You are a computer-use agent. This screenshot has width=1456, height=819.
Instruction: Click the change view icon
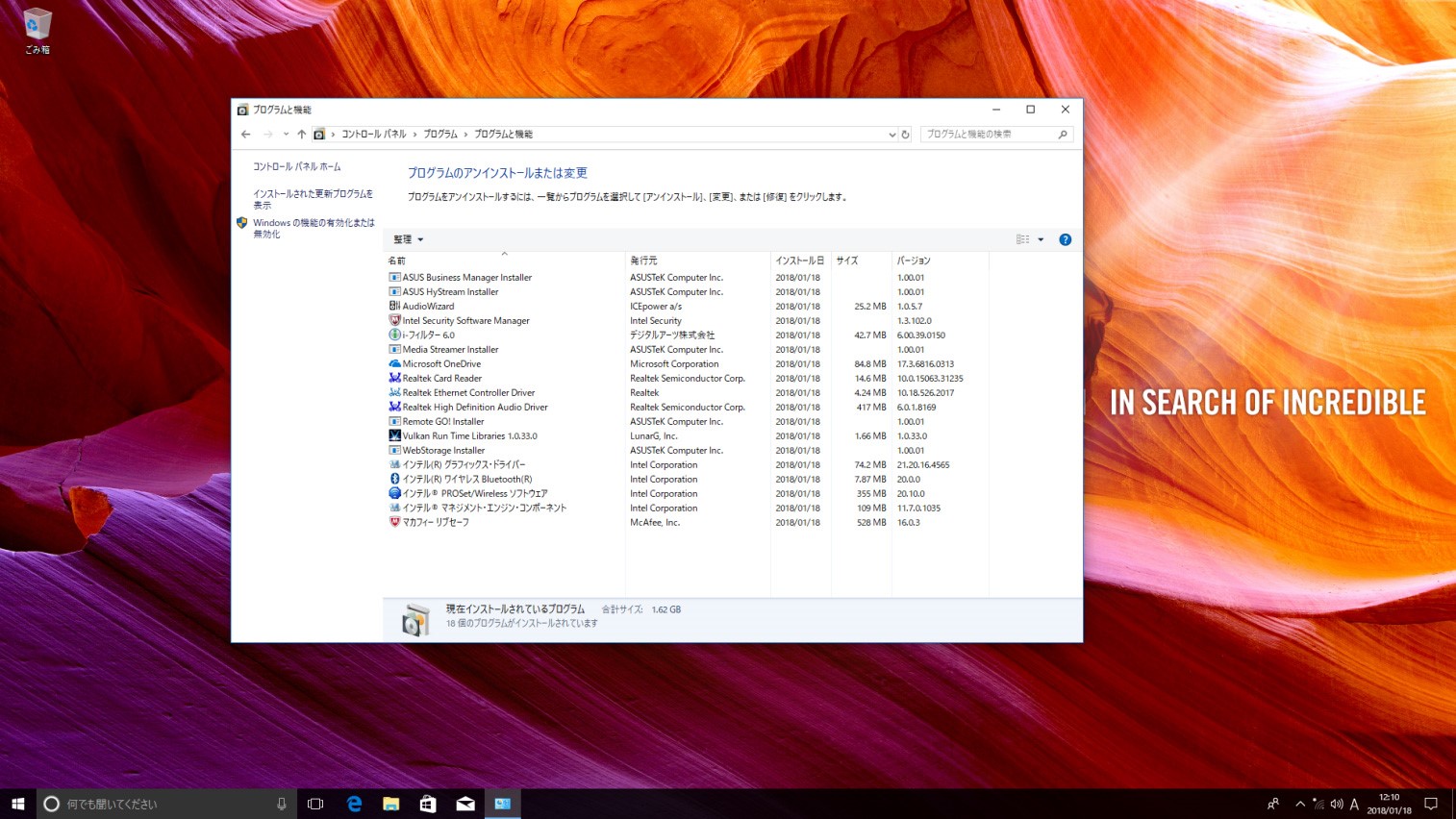click(x=1023, y=239)
